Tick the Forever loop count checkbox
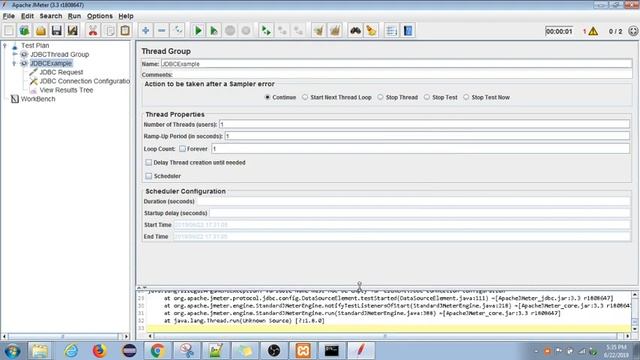Viewport: 640px width, 360px height. [182, 149]
